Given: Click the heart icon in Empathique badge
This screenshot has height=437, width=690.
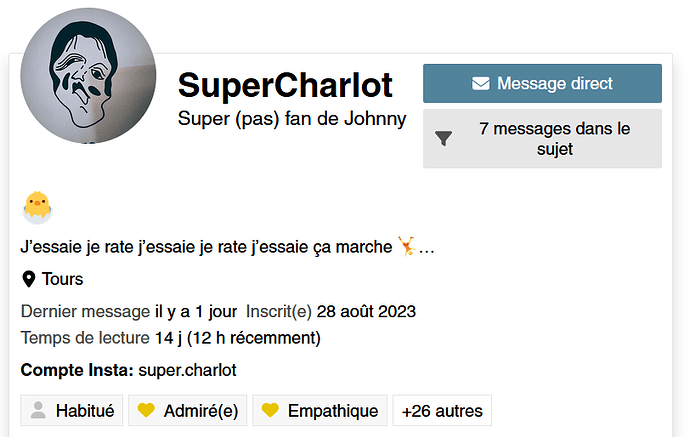Looking at the screenshot, I should click(x=270, y=410).
